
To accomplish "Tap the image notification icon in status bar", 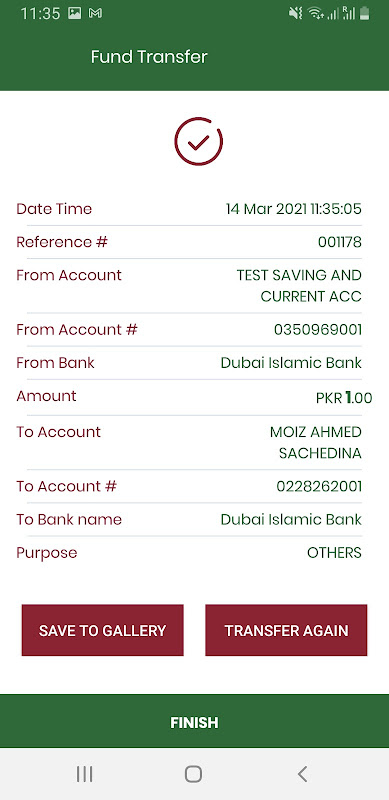I will click(x=75, y=14).
